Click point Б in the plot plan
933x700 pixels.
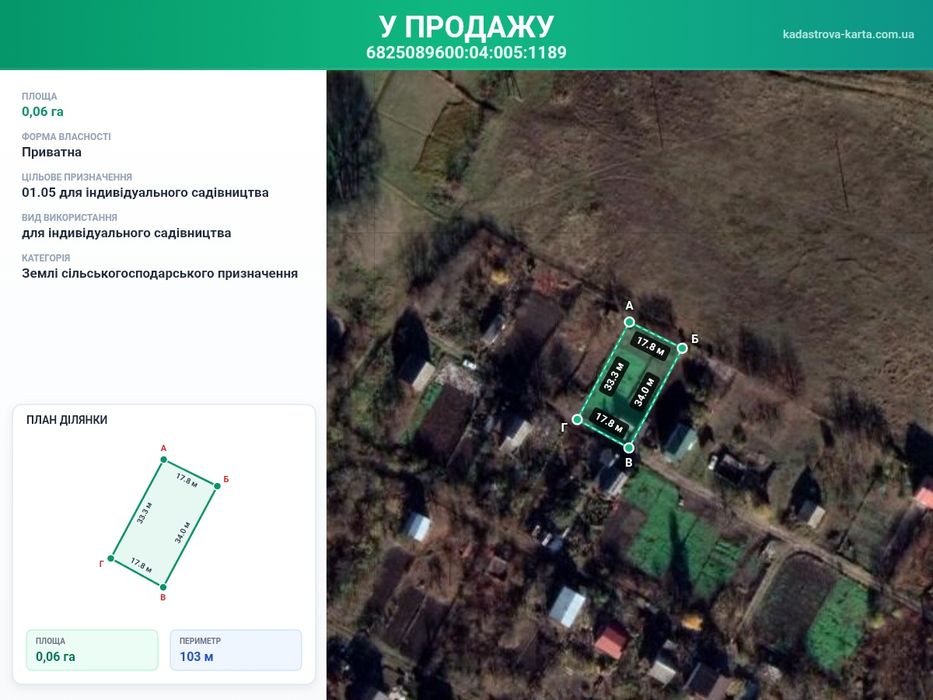pos(217,486)
